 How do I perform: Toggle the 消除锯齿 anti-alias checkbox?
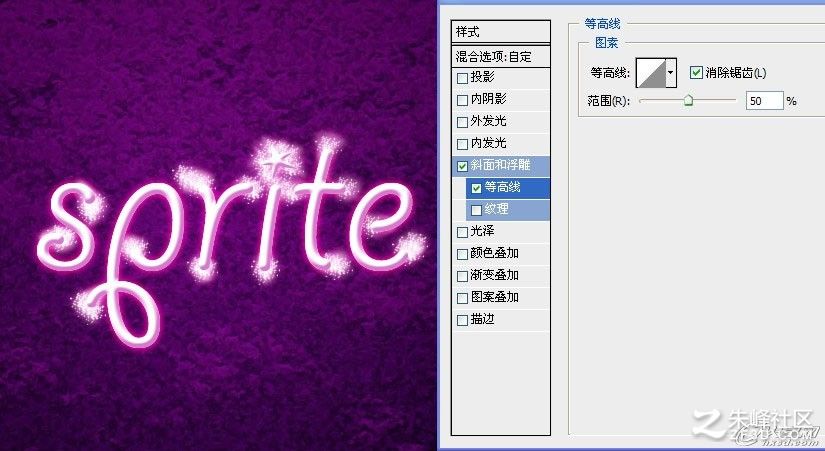pos(696,73)
